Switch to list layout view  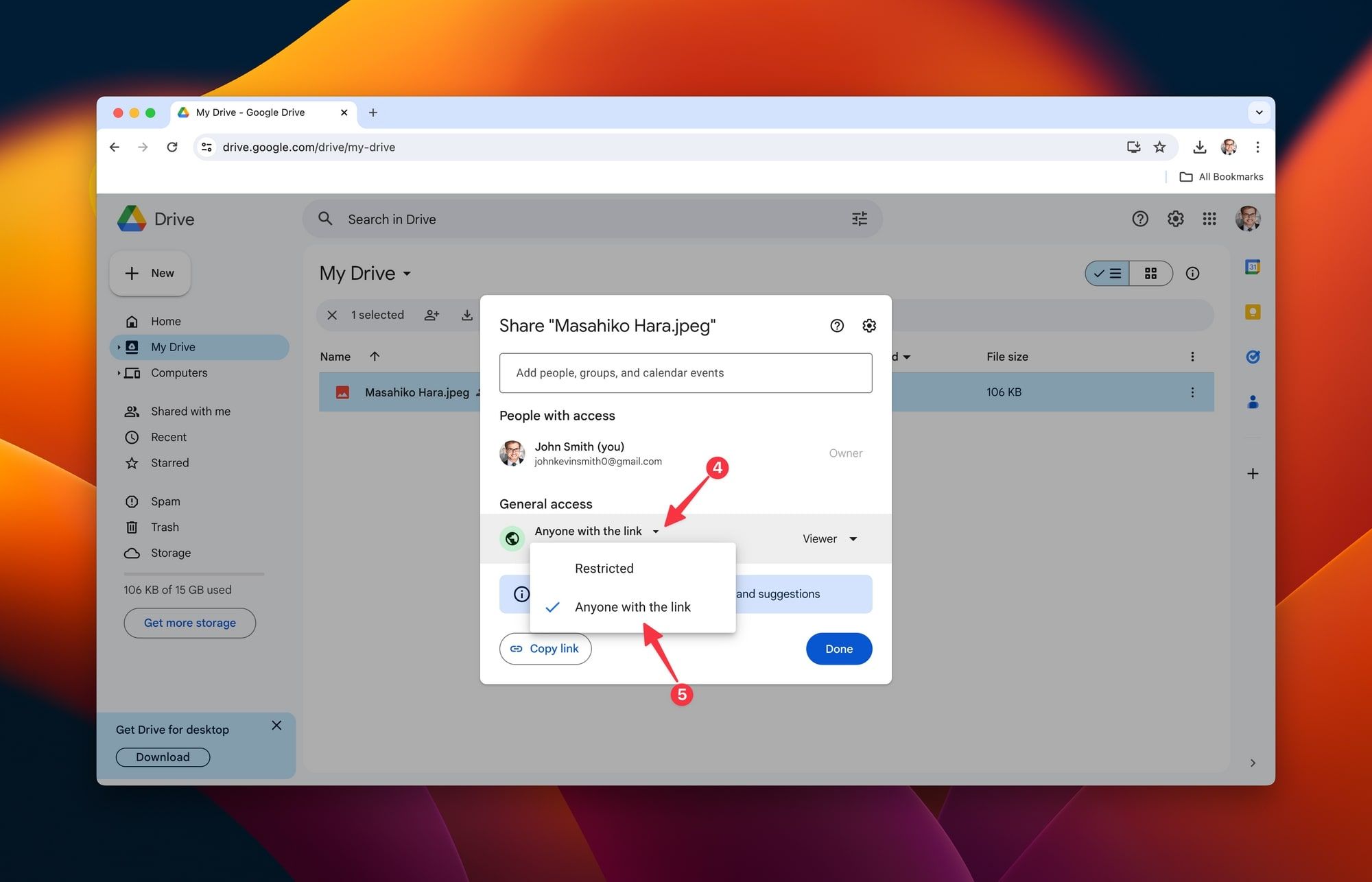click(1107, 274)
